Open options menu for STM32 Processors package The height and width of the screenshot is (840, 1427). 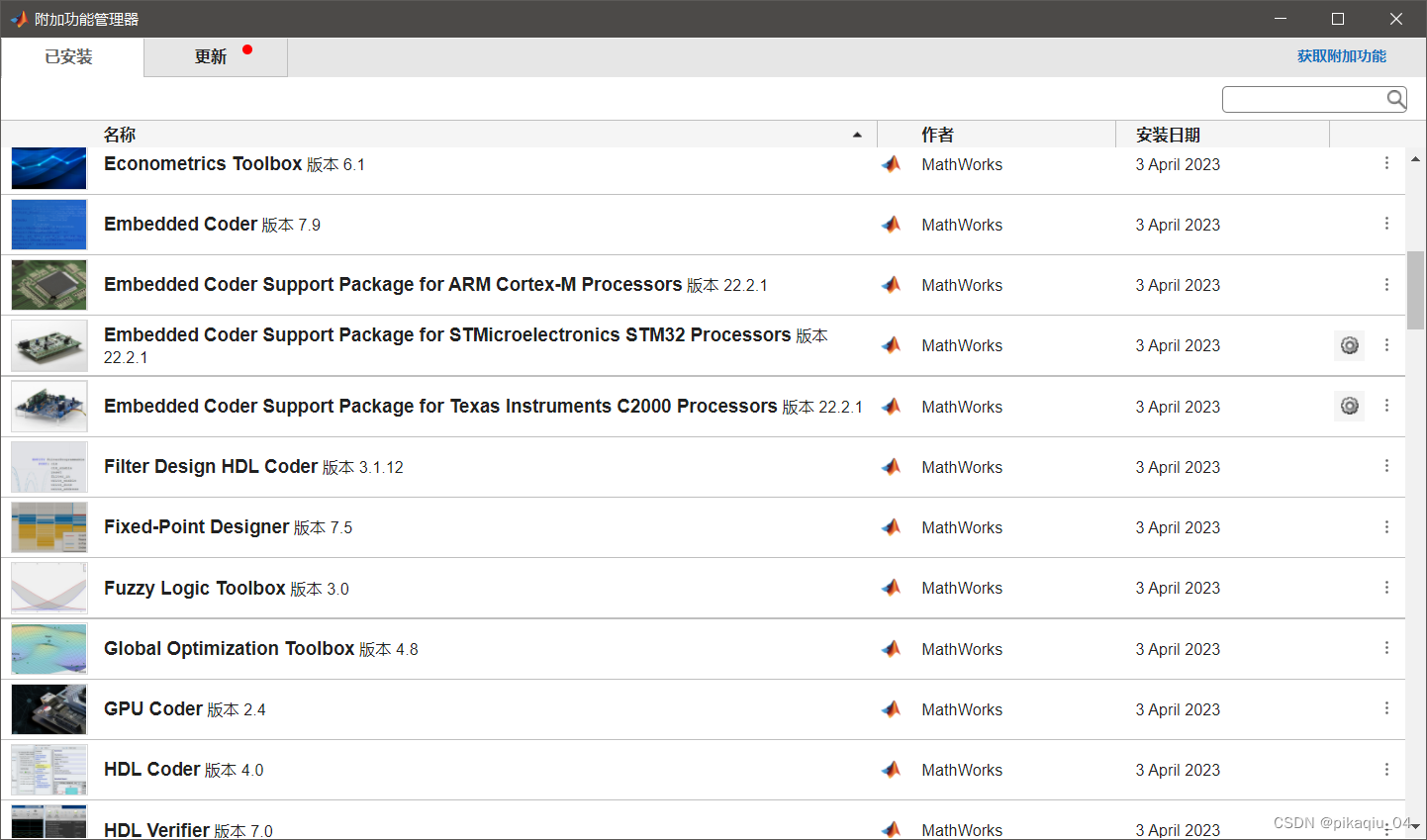coord(1386,344)
